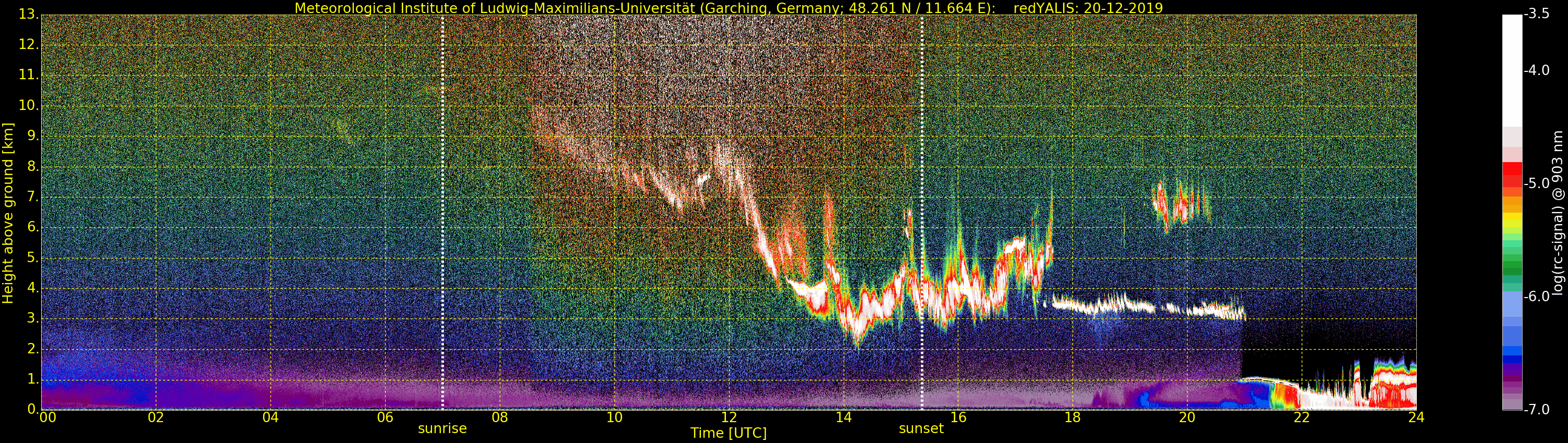Click the isolated cloud patch near 7 km at 20 UTC
Screen dimensions: 1568x443
click(1181, 206)
